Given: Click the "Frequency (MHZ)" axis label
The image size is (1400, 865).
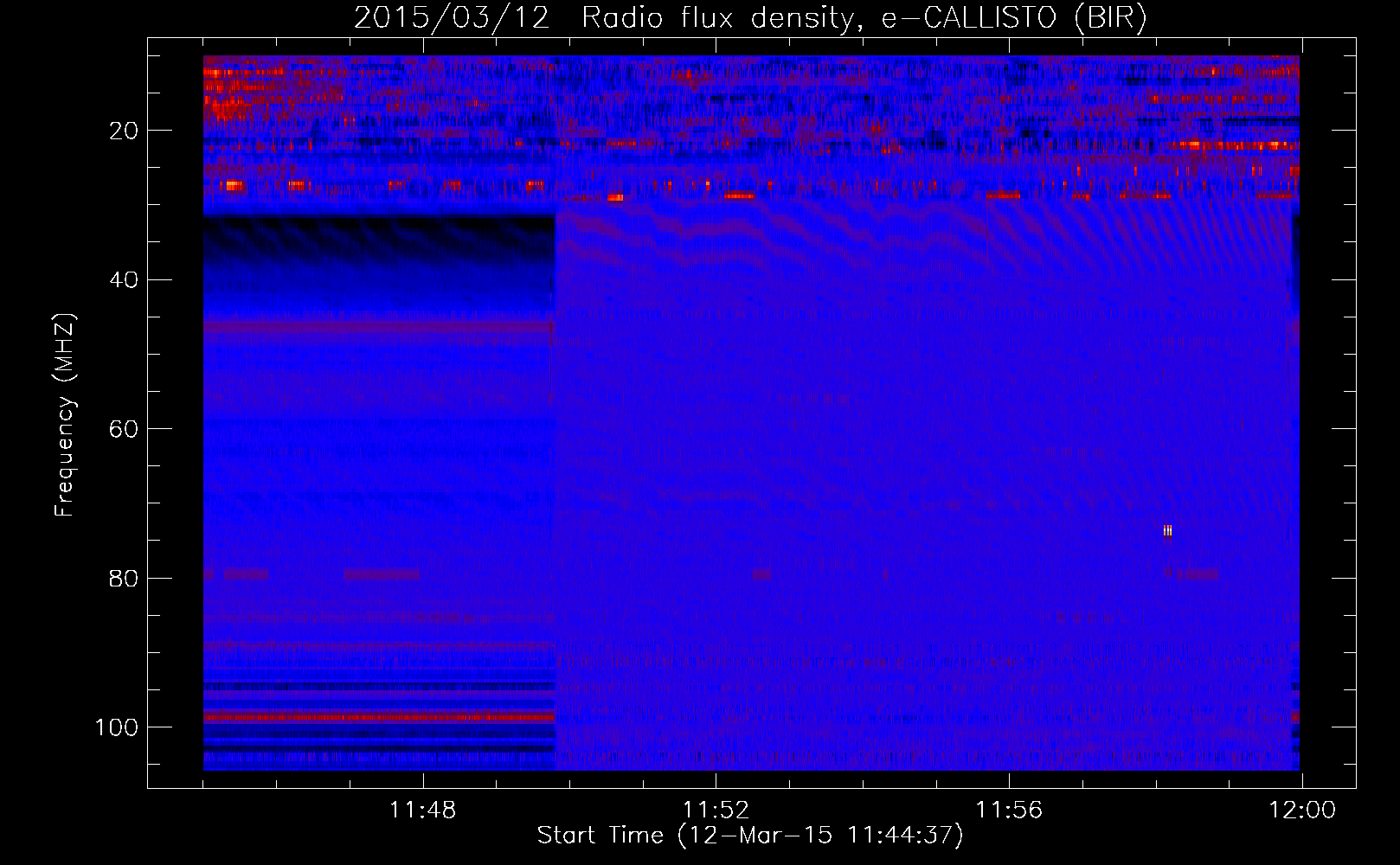Looking at the screenshot, I should coord(66,414).
